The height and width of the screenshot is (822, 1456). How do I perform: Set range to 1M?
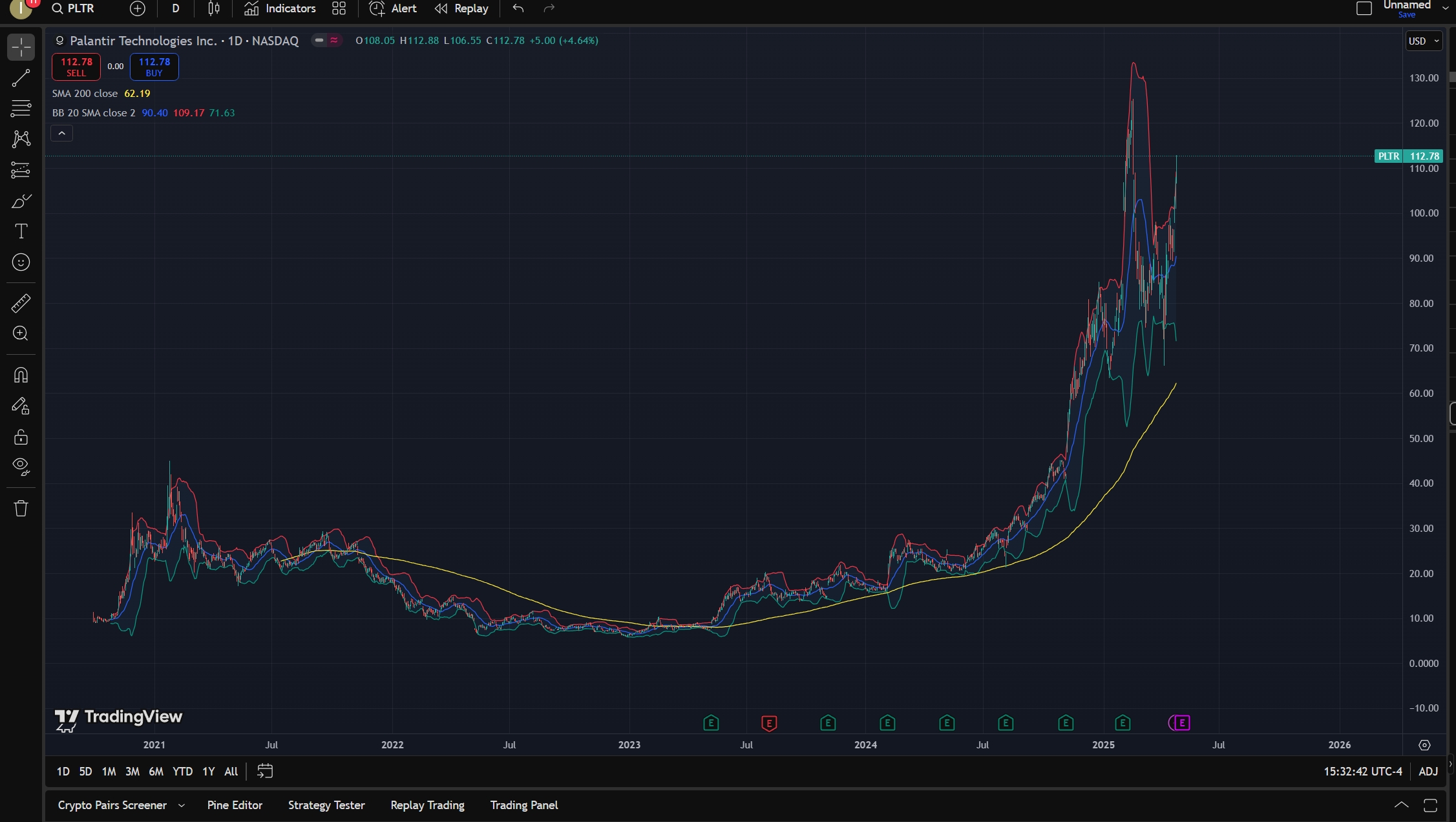(x=109, y=772)
